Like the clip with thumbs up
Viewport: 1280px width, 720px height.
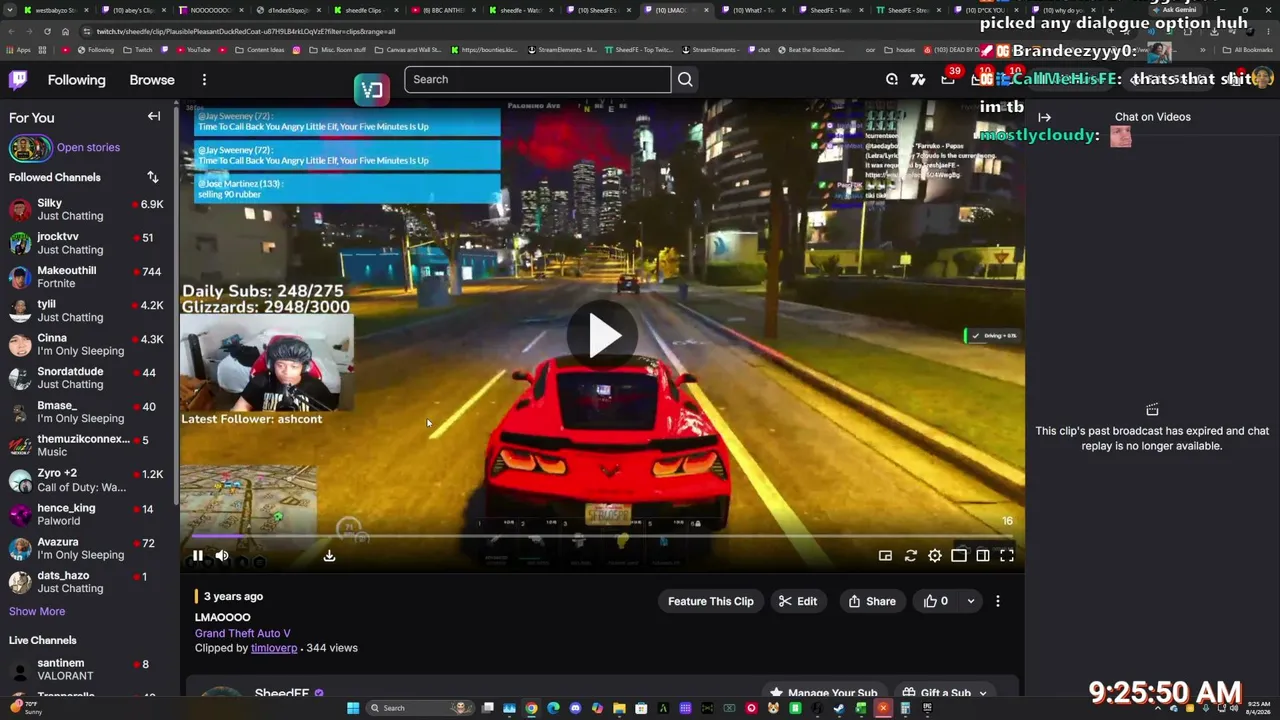[936, 601]
